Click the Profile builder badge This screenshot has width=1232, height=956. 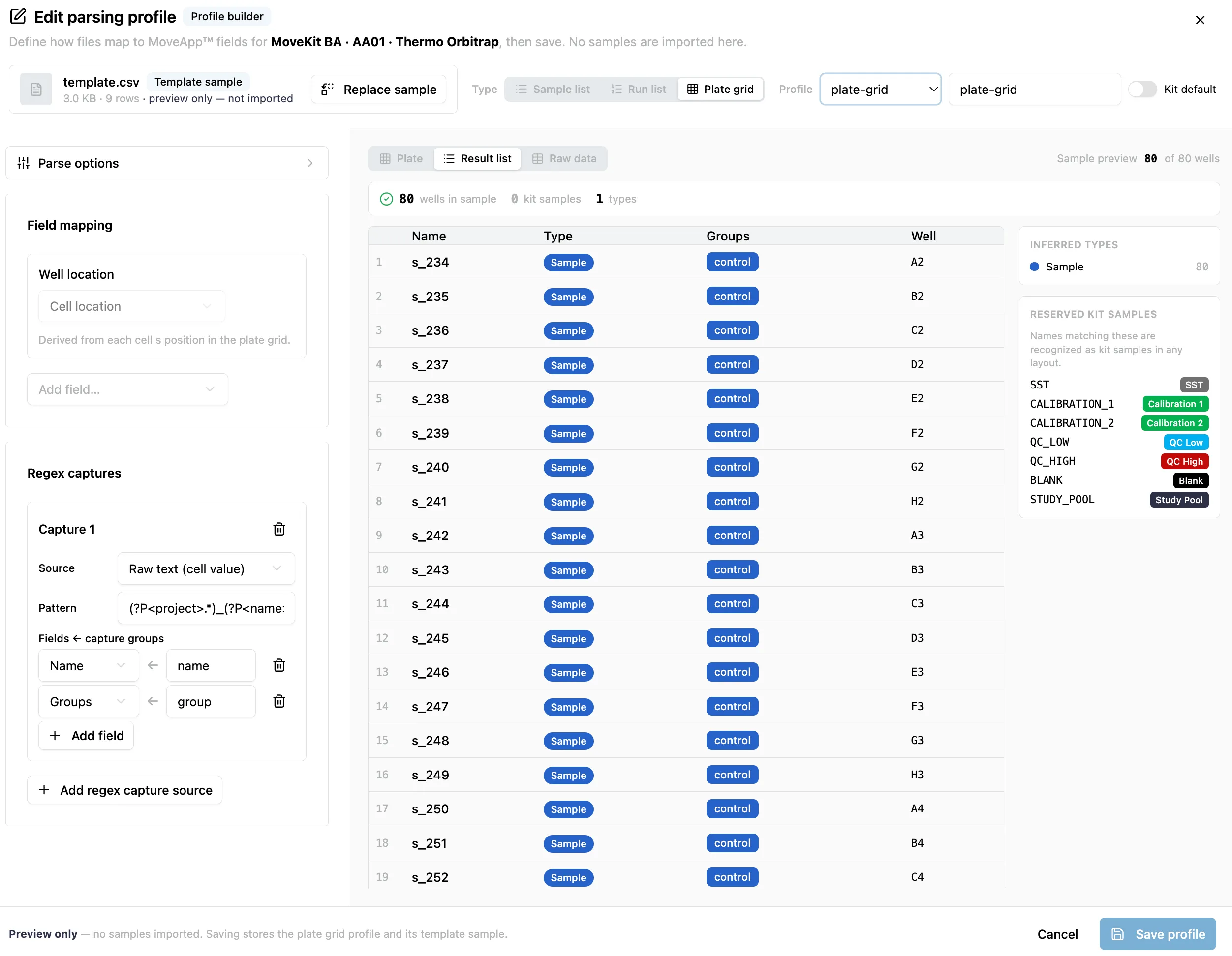[x=227, y=16]
